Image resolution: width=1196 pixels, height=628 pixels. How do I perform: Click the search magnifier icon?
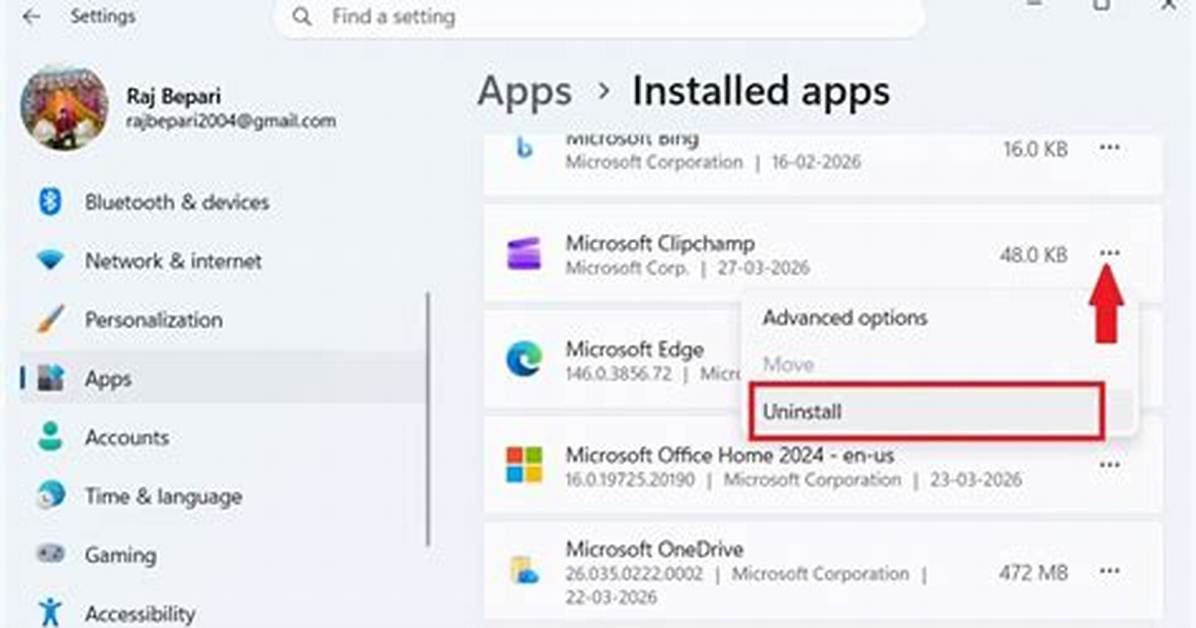[x=302, y=16]
